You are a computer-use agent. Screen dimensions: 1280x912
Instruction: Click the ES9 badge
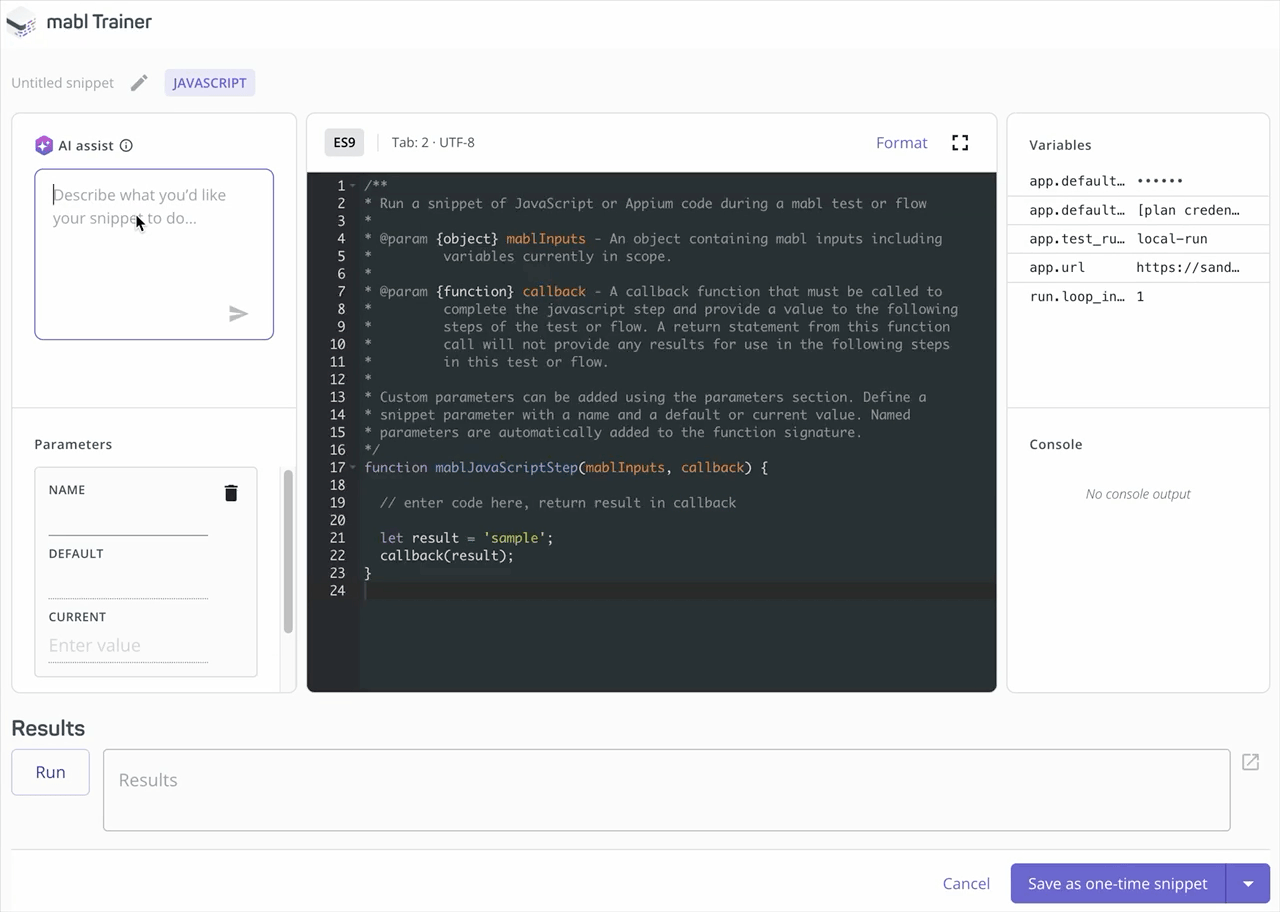[343, 142]
